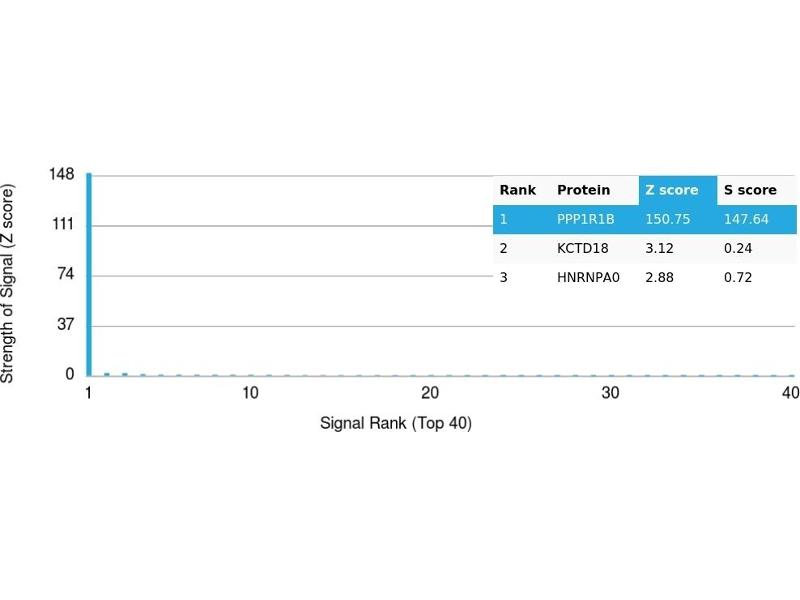Click the Protein column header
The width and height of the screenshot is (800, 600).
pyautogui.click(x=583, y=190)
